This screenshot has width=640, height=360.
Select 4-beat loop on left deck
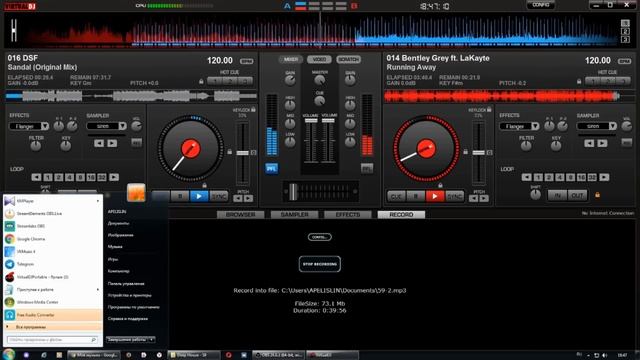click(x=69, y=177)
